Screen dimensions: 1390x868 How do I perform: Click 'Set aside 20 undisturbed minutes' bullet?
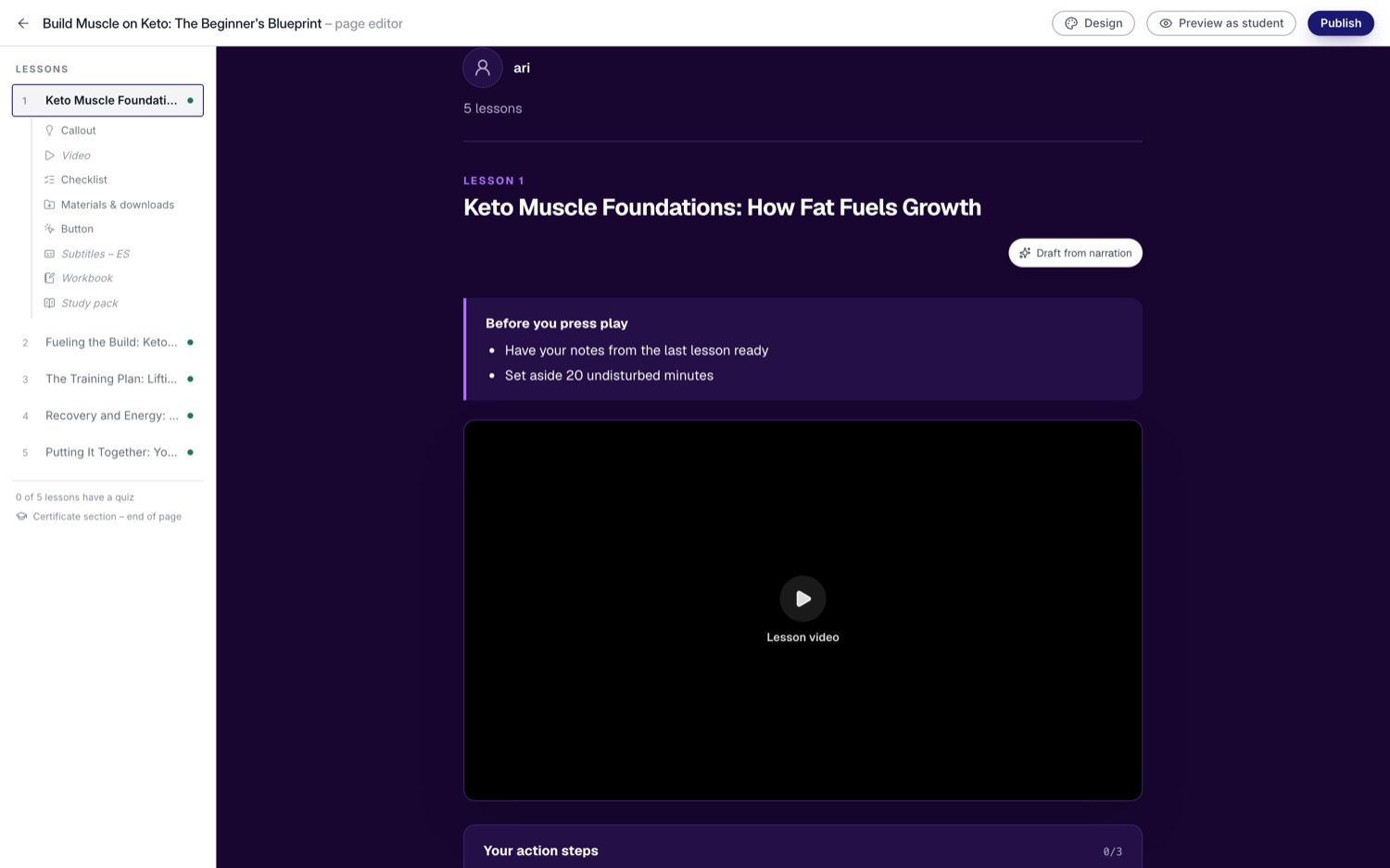click(609, 375)
